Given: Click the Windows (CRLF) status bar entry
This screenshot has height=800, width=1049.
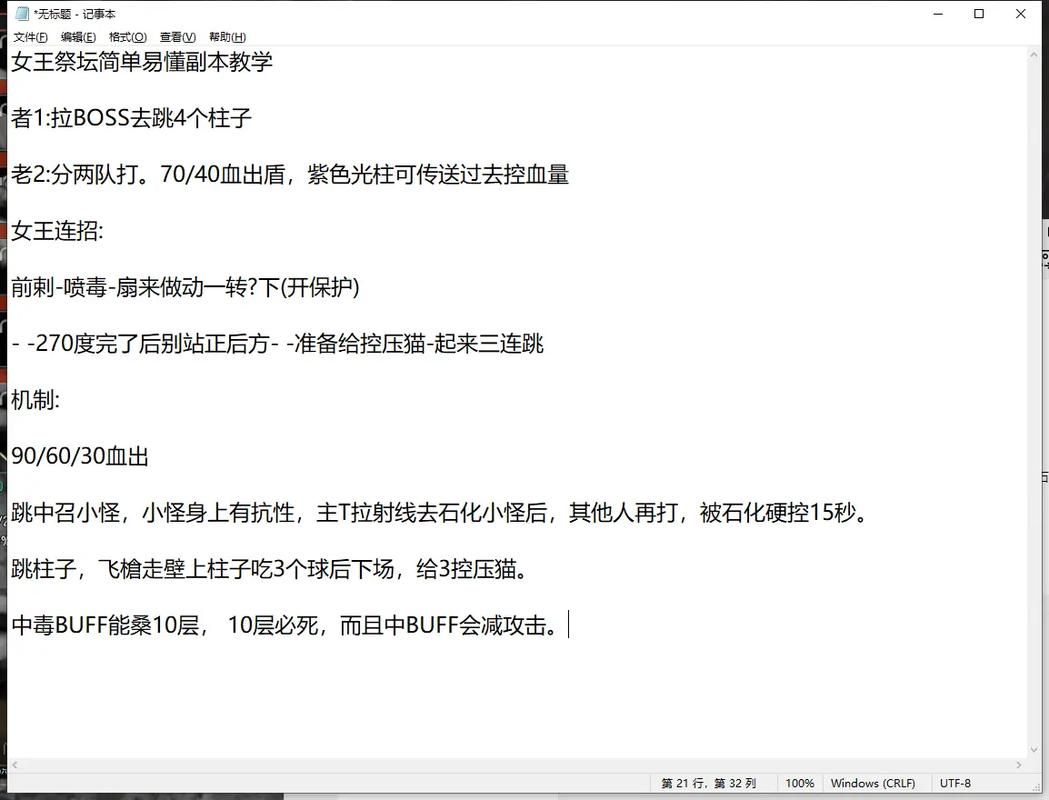Looking at the screenshot, I should click(x=873, y=783).
